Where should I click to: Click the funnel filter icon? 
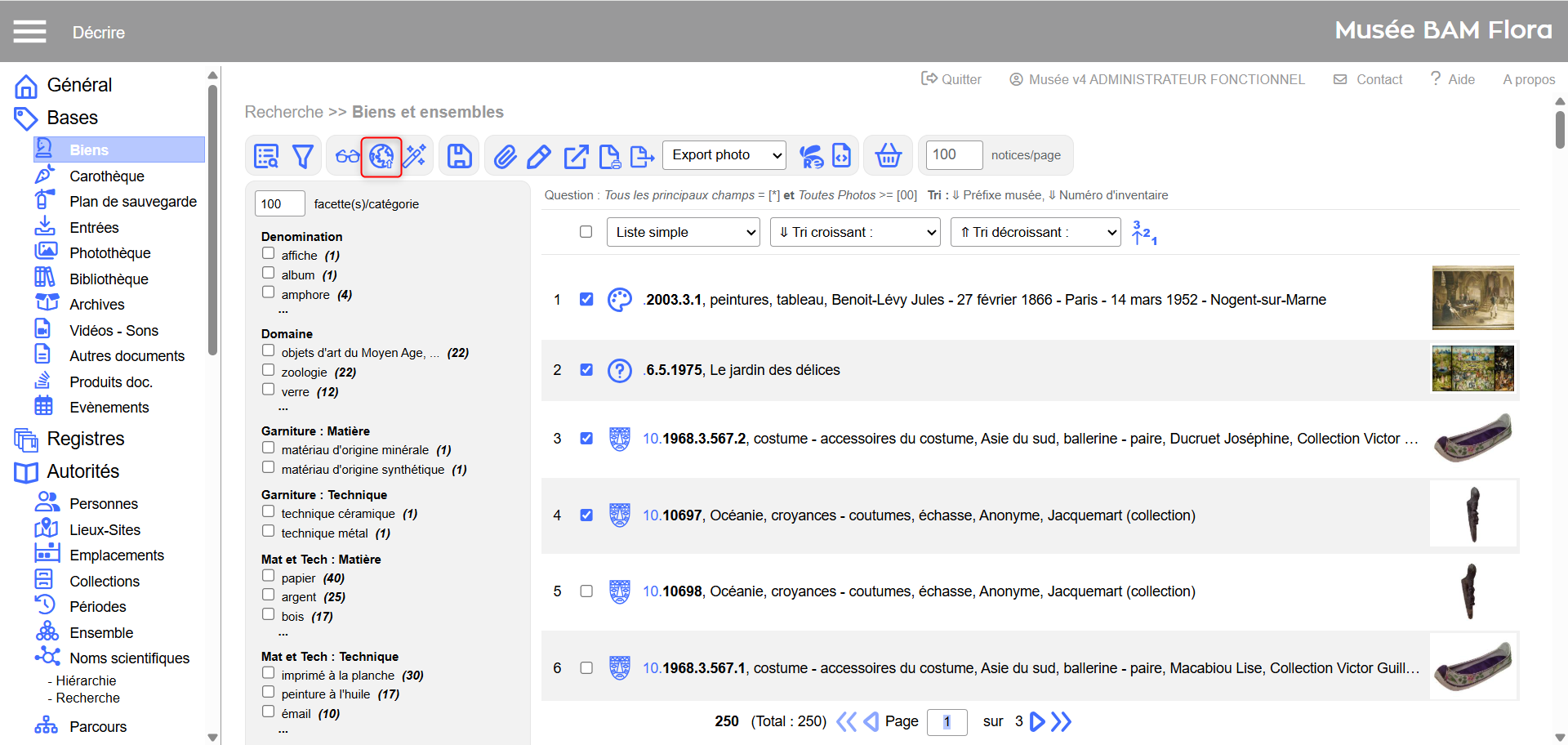click(x=303, y=156)
